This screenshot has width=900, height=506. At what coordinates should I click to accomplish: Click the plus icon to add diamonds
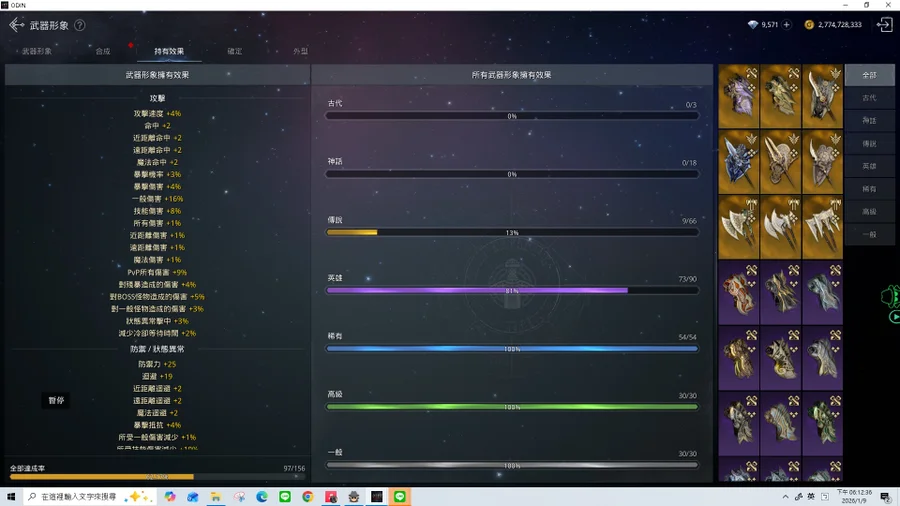(786, 25)
